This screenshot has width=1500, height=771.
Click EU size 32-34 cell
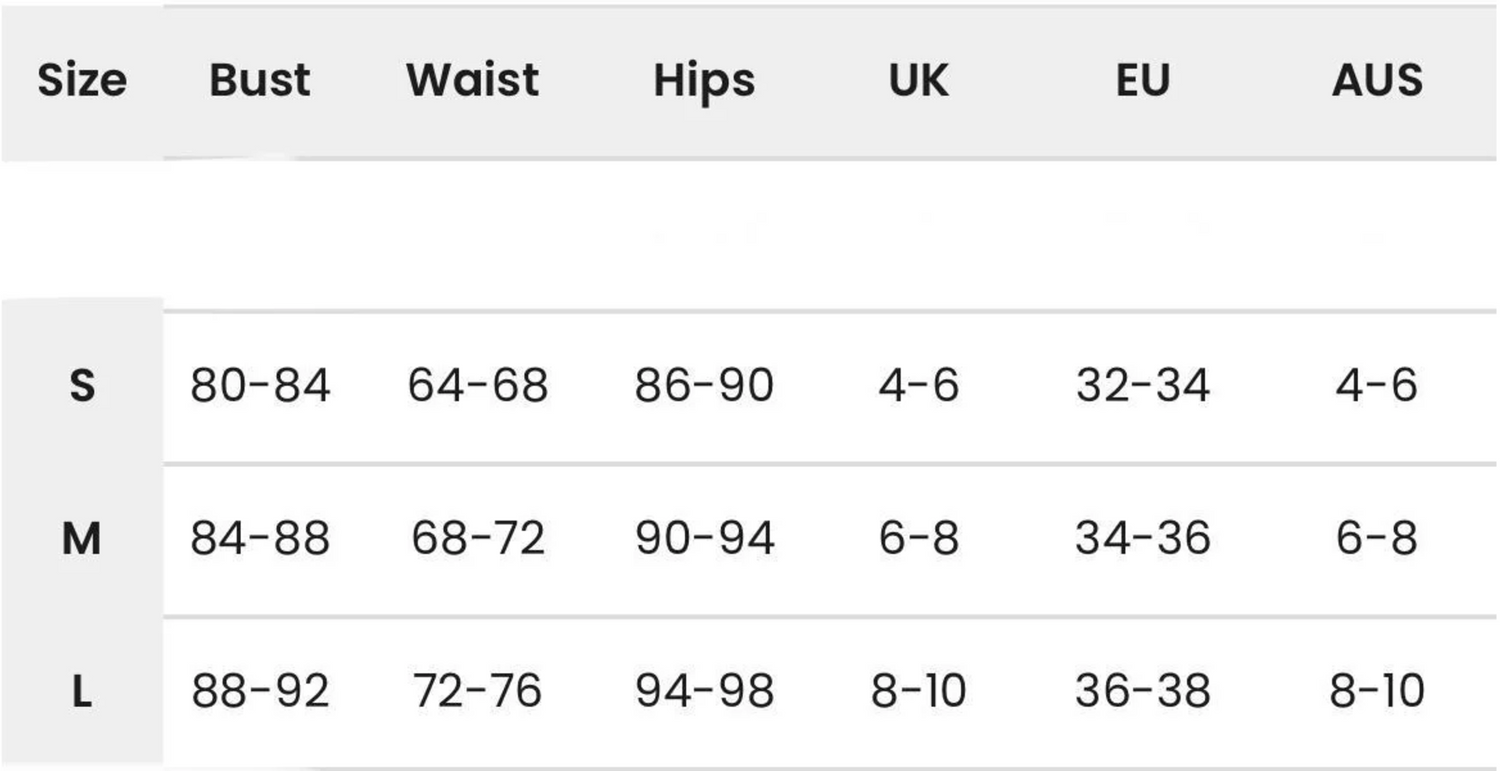[1142, 385]
